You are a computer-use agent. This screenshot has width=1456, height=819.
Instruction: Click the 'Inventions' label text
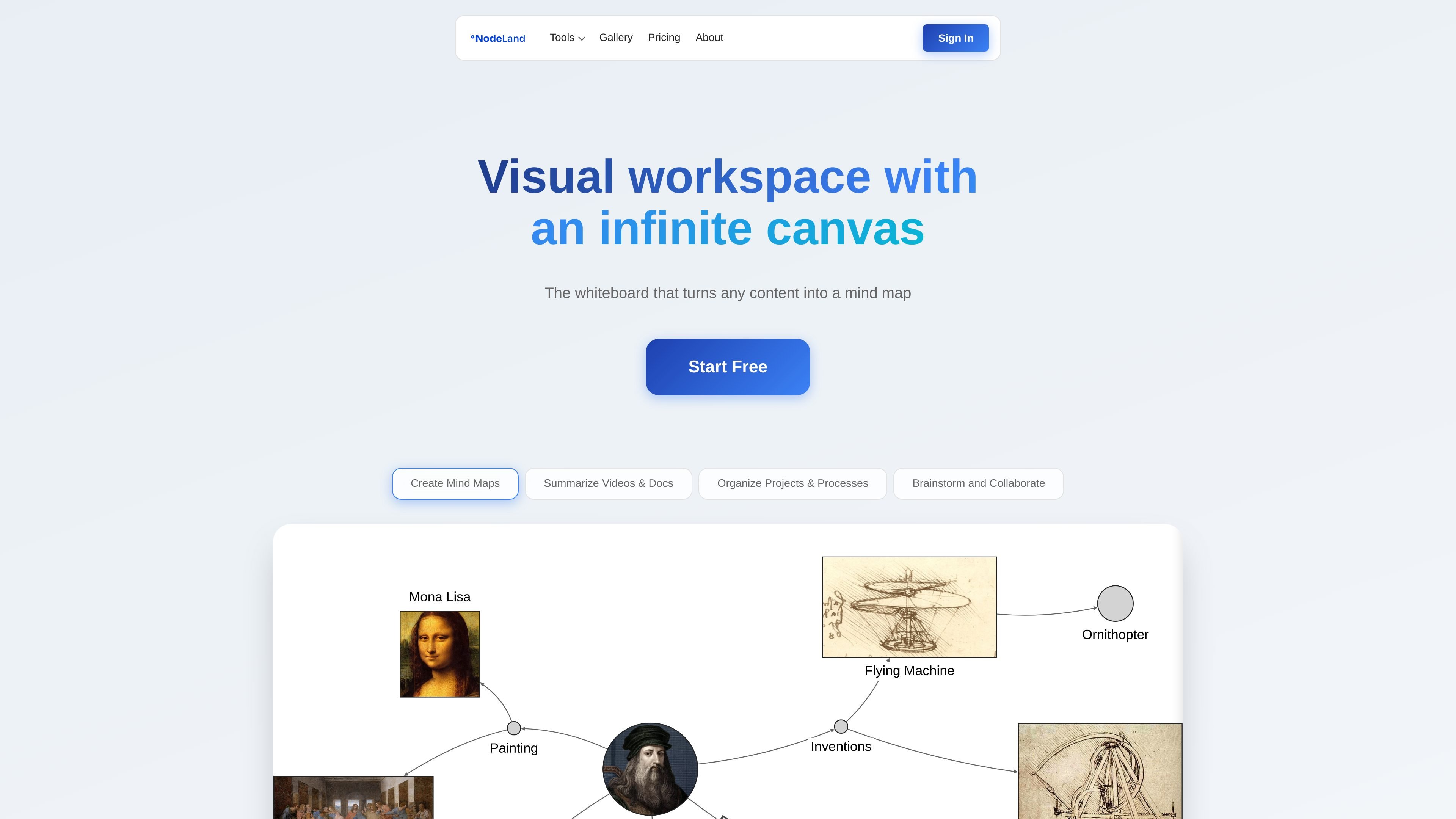click(841, 746)
